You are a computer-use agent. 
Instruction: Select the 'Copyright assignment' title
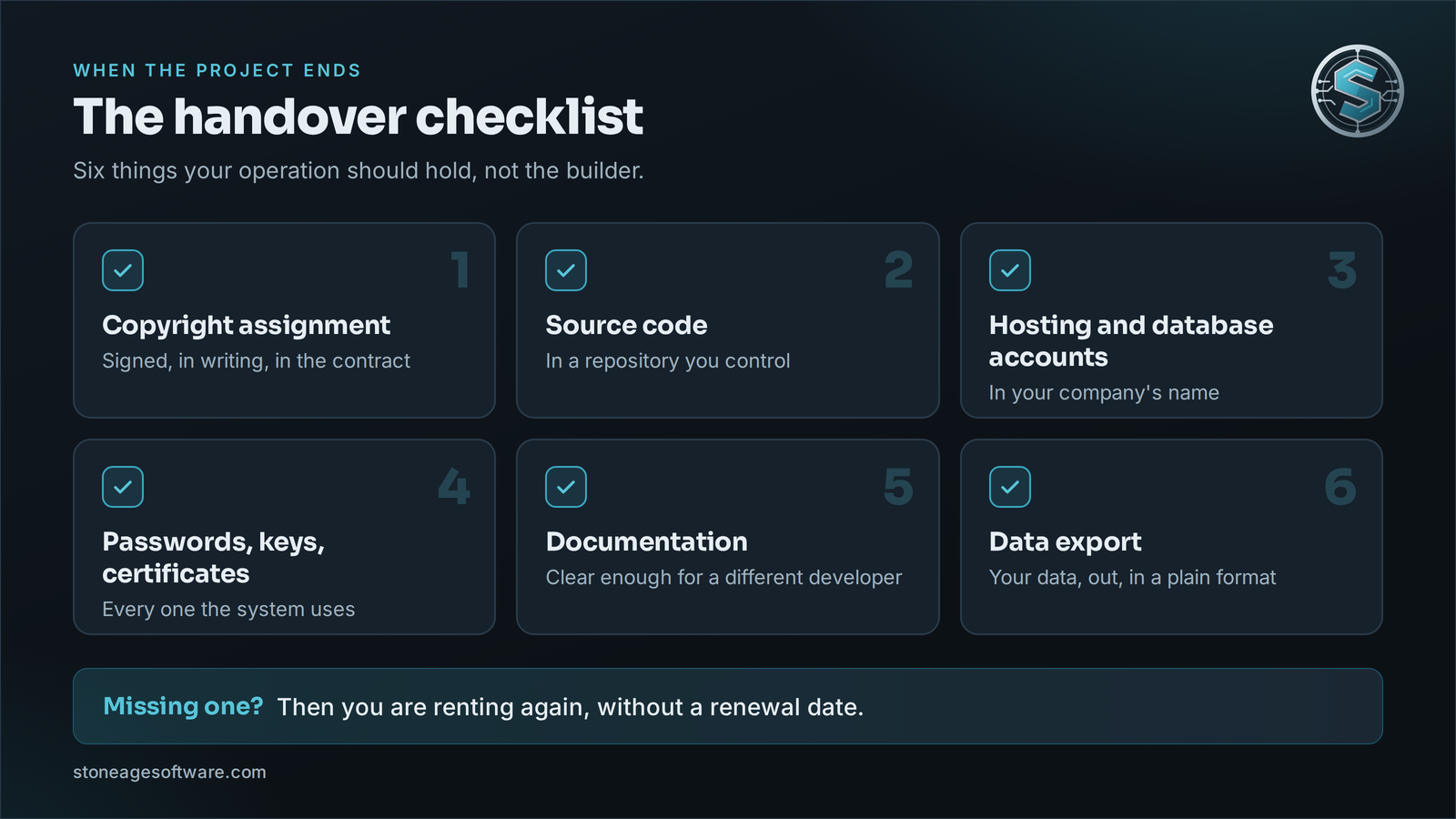(x=246, y=326)
